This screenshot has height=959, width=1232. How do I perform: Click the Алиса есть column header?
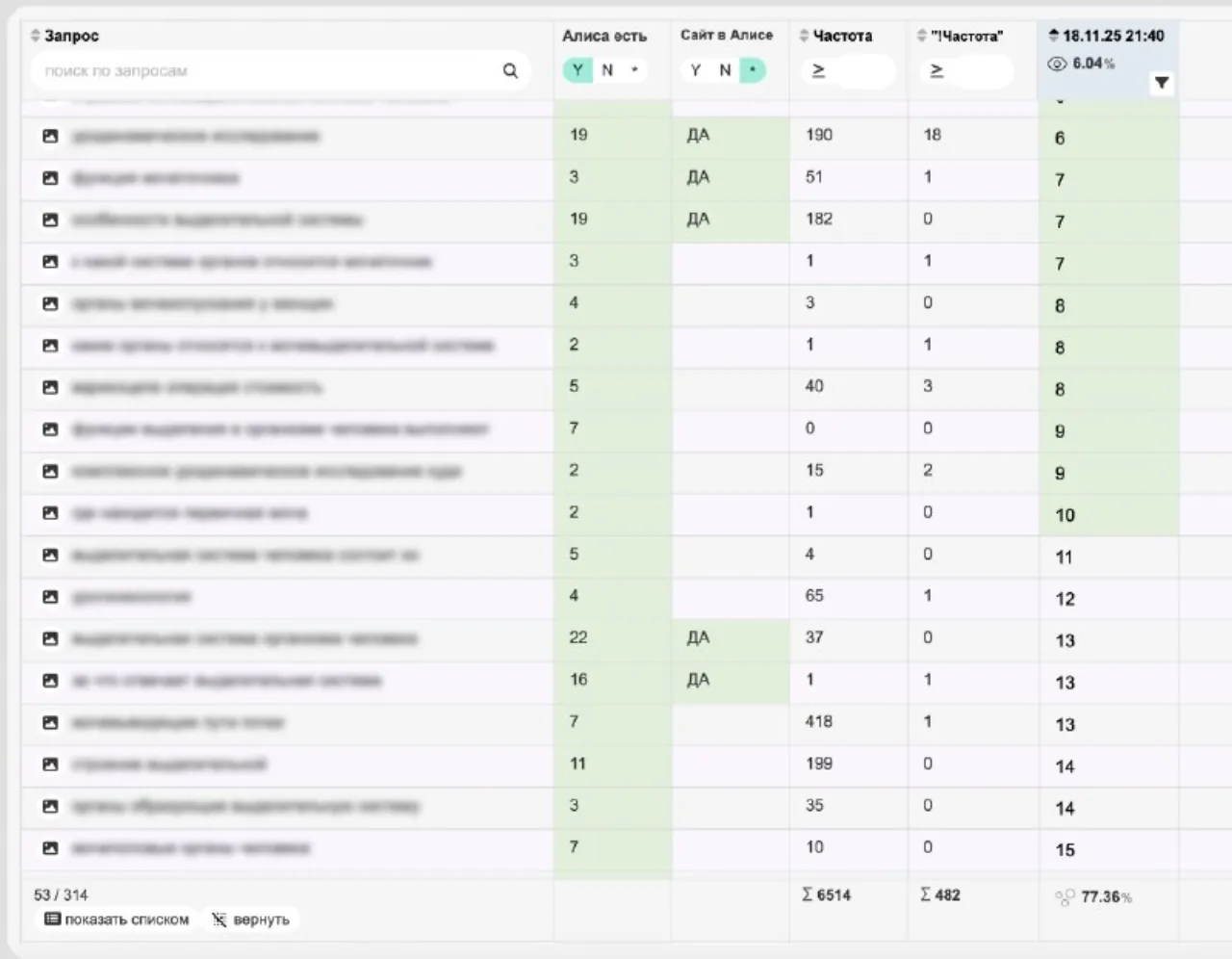point(604,36)
